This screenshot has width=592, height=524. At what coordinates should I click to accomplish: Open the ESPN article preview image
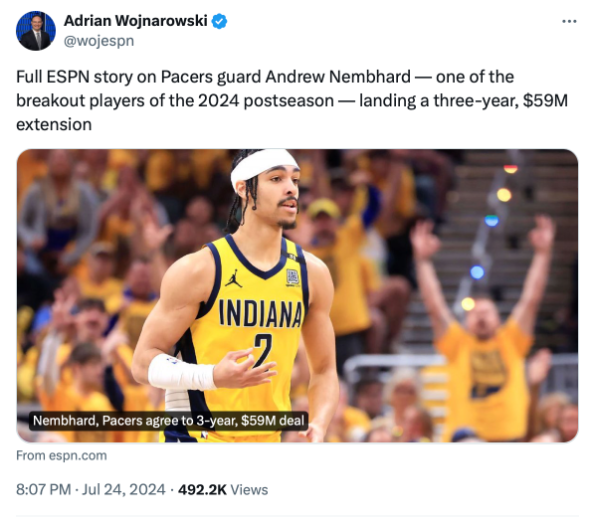(297, 296)
